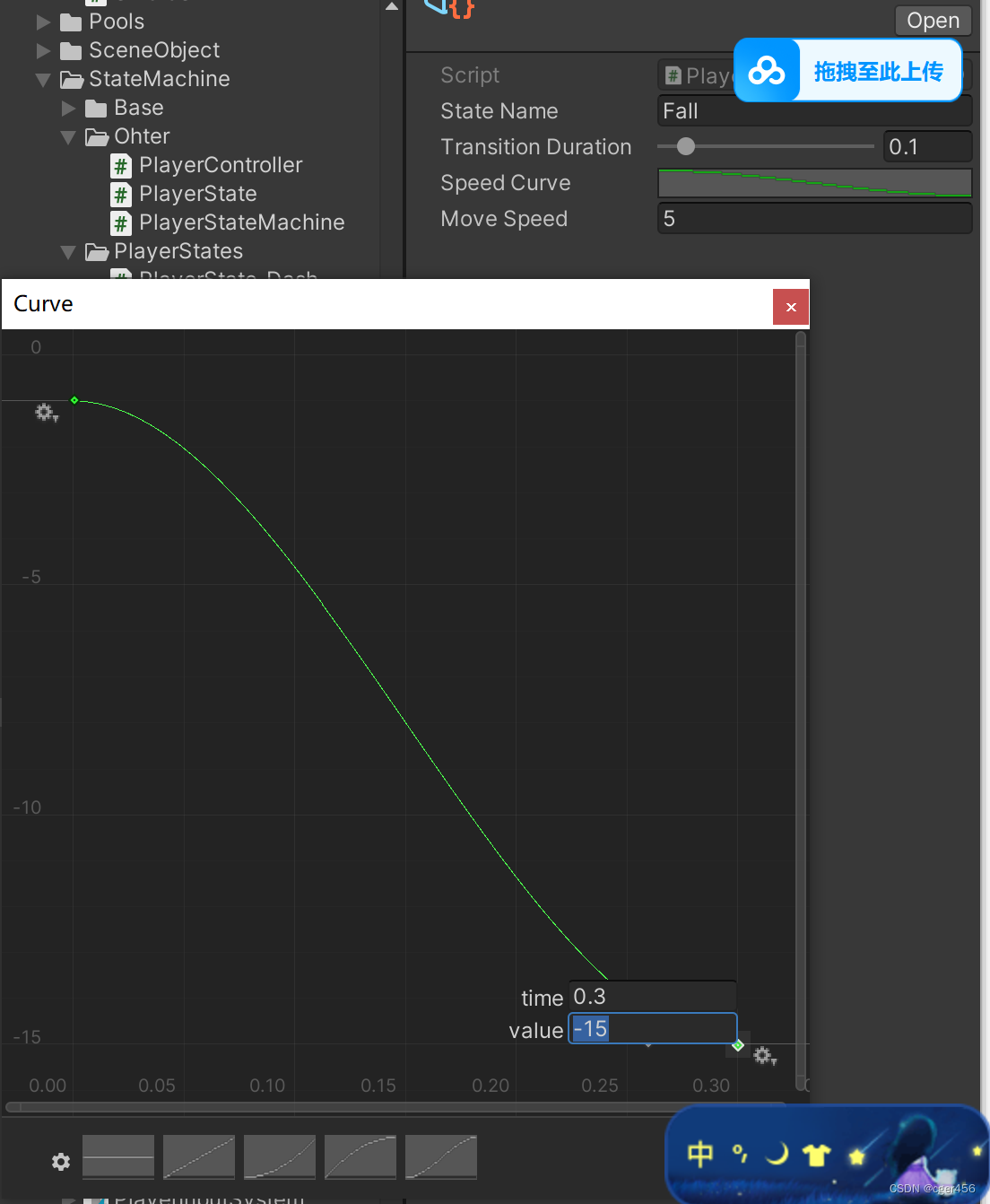Click the cloud icon in the upload overlay
The height and width of the screenshot is (1204, 990).
(x=767, y=69)
